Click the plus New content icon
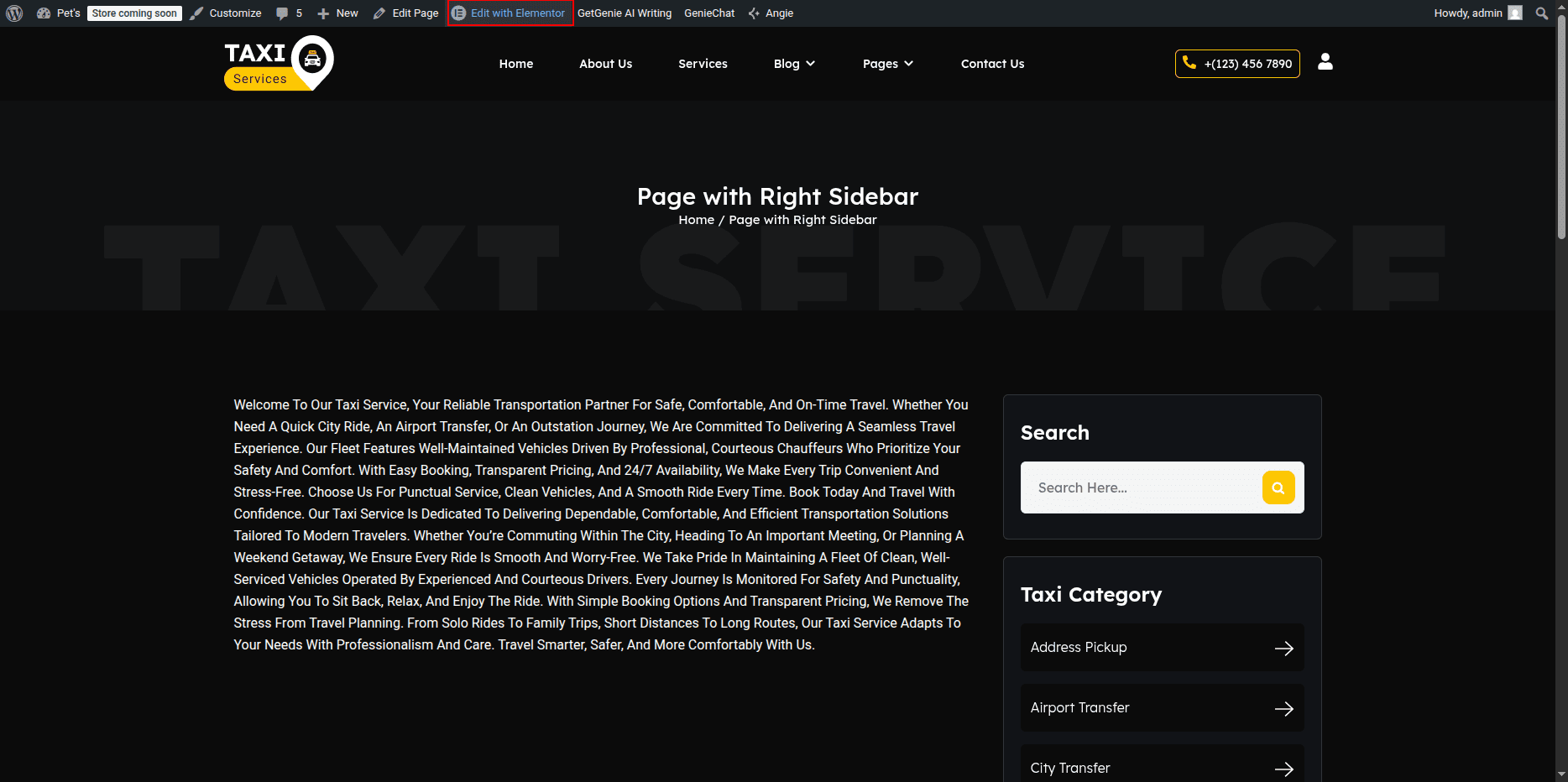The height and width of the screenshot is (782, 1568). 323,13
